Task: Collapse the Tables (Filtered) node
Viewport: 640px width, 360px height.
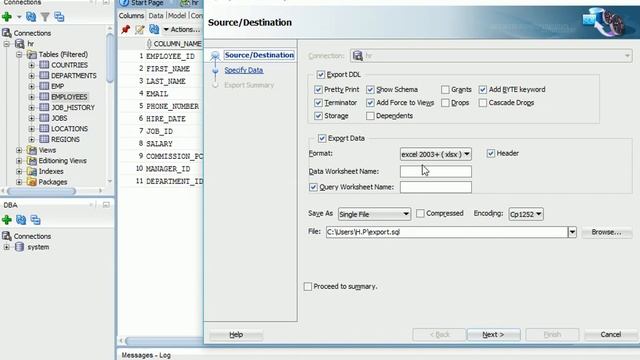Action: [19, 54]
